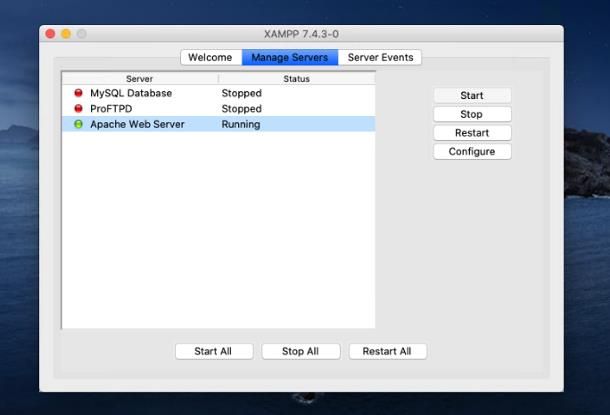This screenshot has width=610, height=415.
Task: Click the Stopped status of ProFTPD
Action: (242, 109)
